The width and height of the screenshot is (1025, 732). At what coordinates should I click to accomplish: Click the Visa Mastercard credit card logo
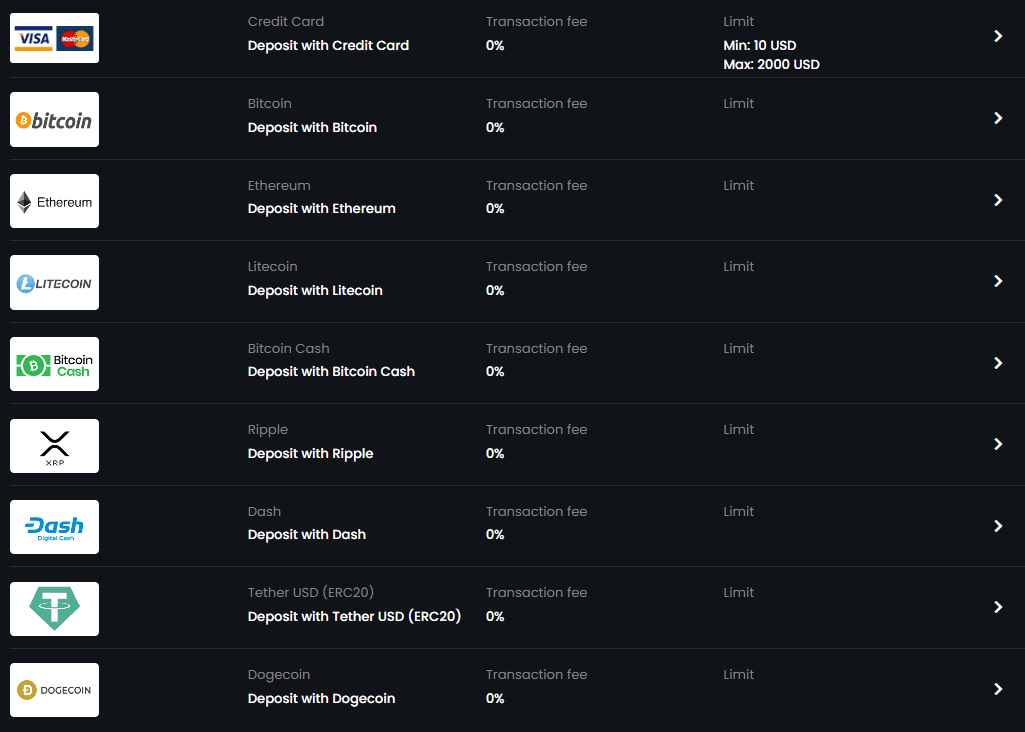[x=54, y=38]
